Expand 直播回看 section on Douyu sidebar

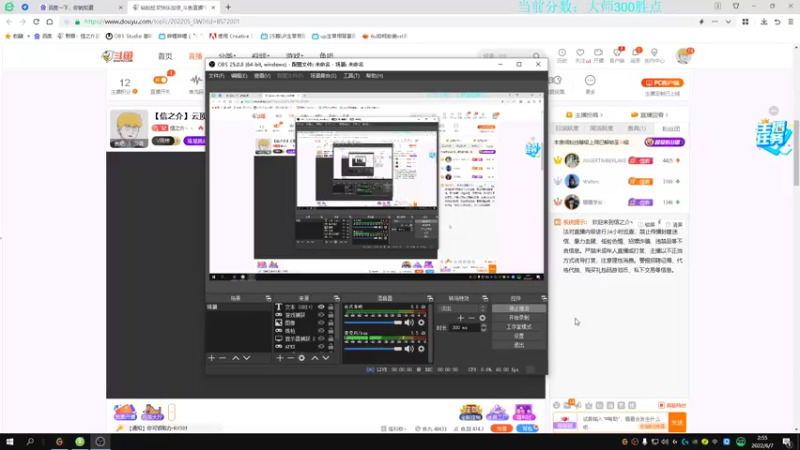click(649, 115)
